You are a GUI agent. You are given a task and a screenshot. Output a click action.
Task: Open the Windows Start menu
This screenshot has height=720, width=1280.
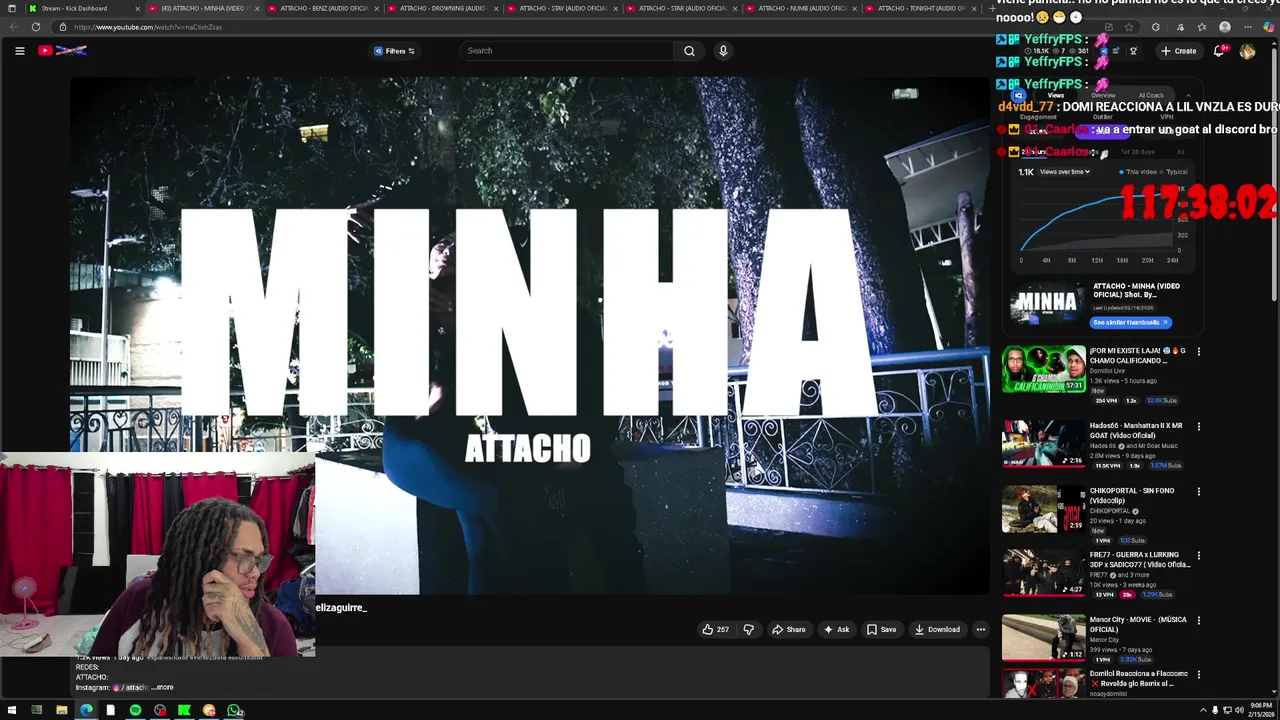pos(11,711)
